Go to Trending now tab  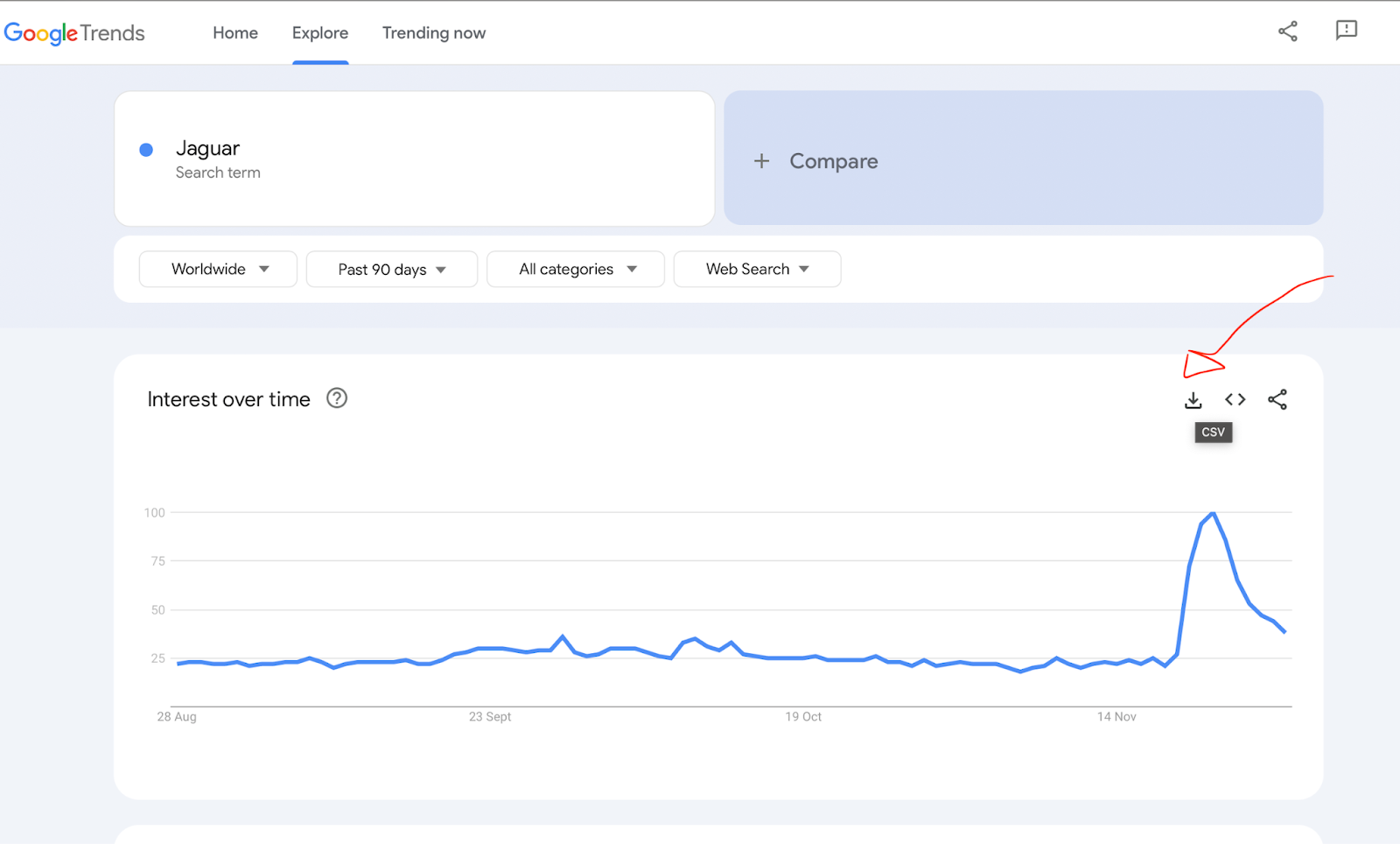(x=434, y=33)
